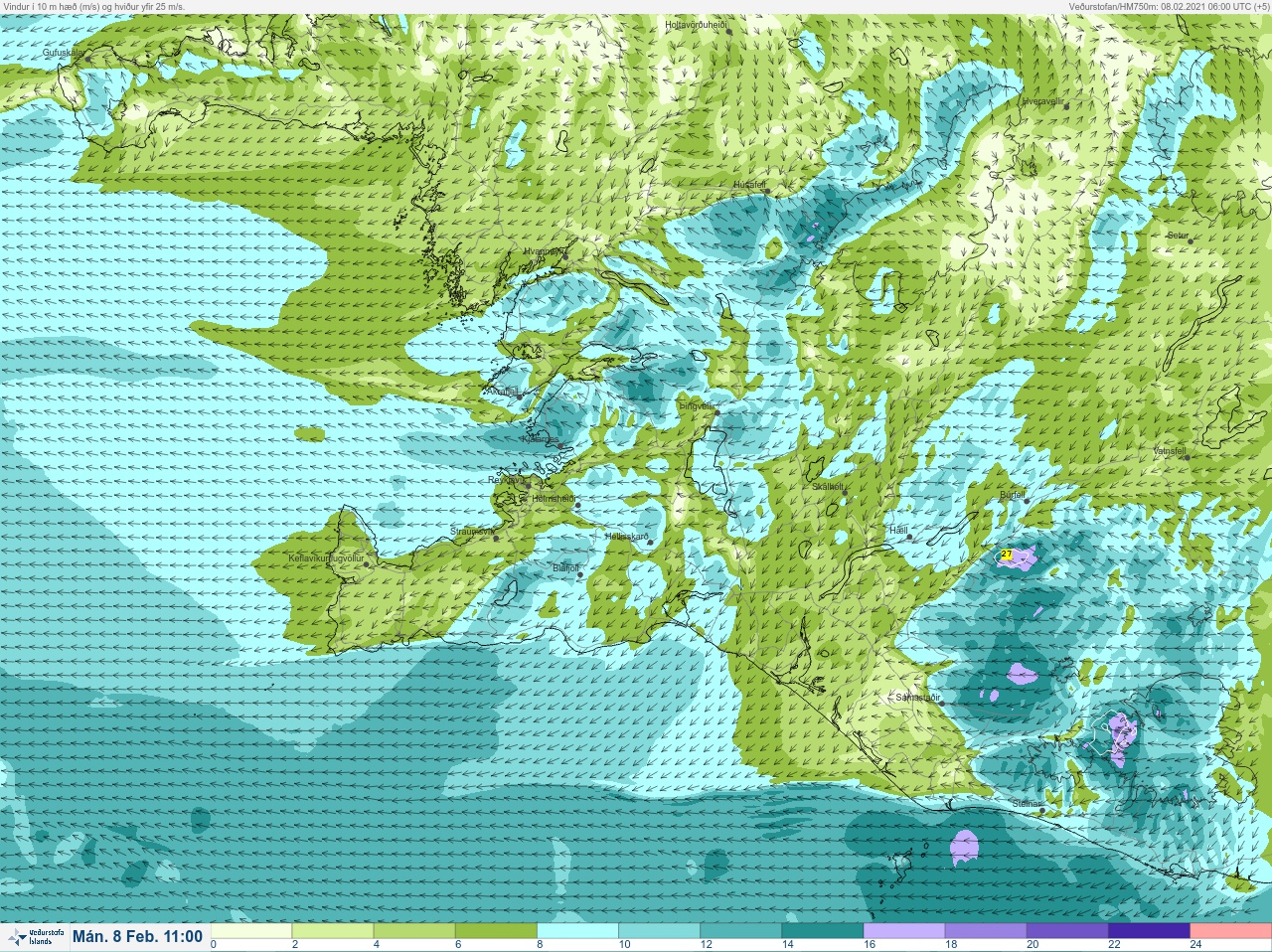Click the Hvanneyri station label

tap(545, 252)
